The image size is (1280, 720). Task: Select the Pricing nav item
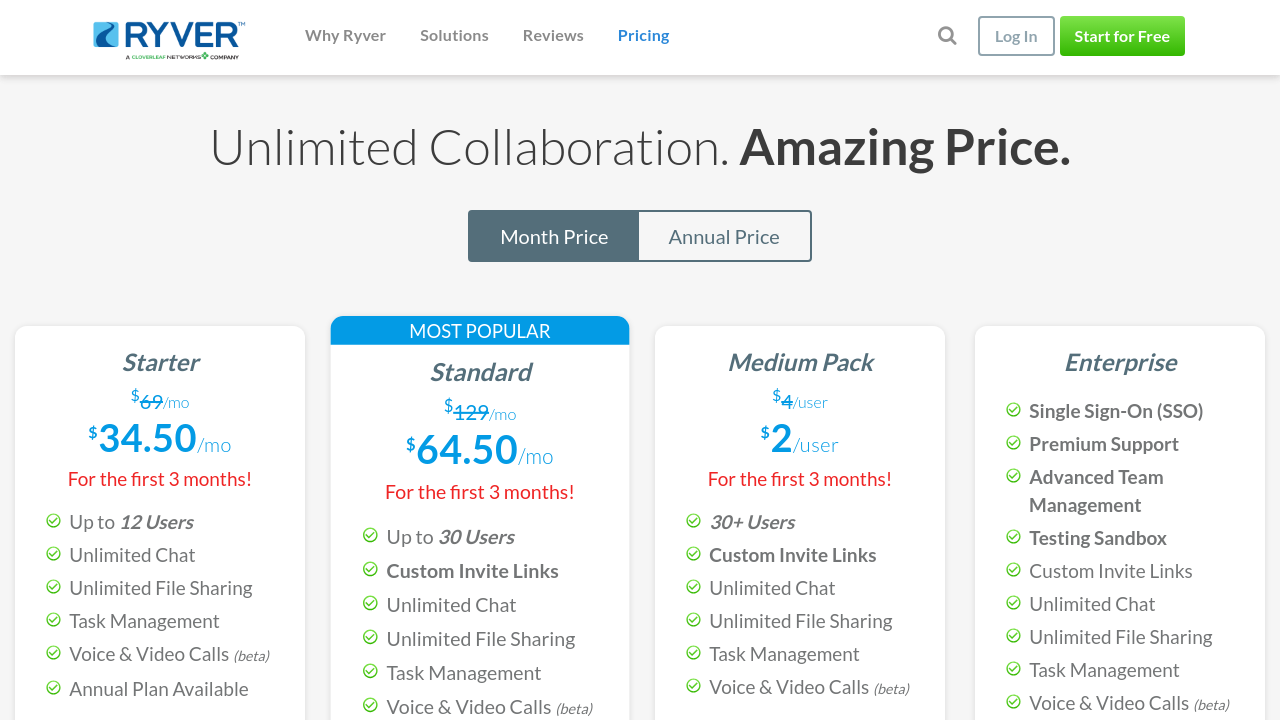(x=643, y=36)
